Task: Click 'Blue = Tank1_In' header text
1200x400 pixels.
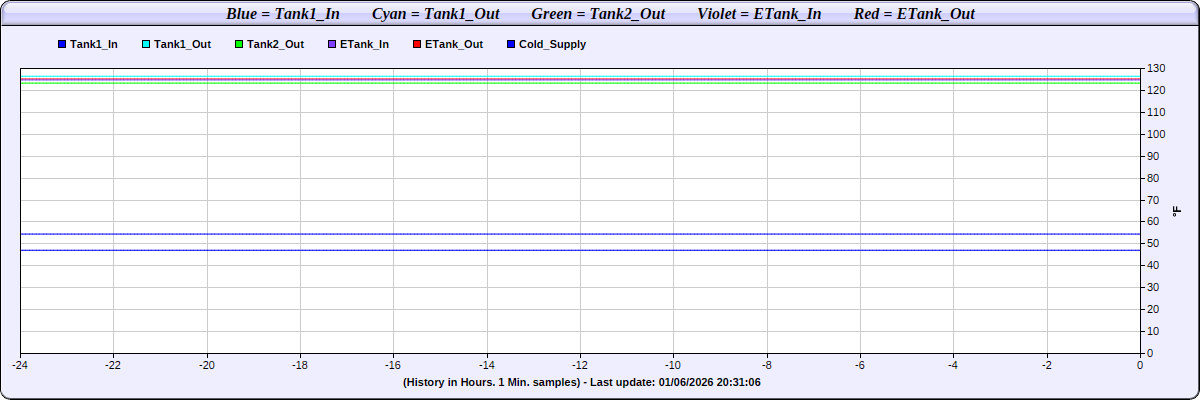Action: click(x=283, y=14)
